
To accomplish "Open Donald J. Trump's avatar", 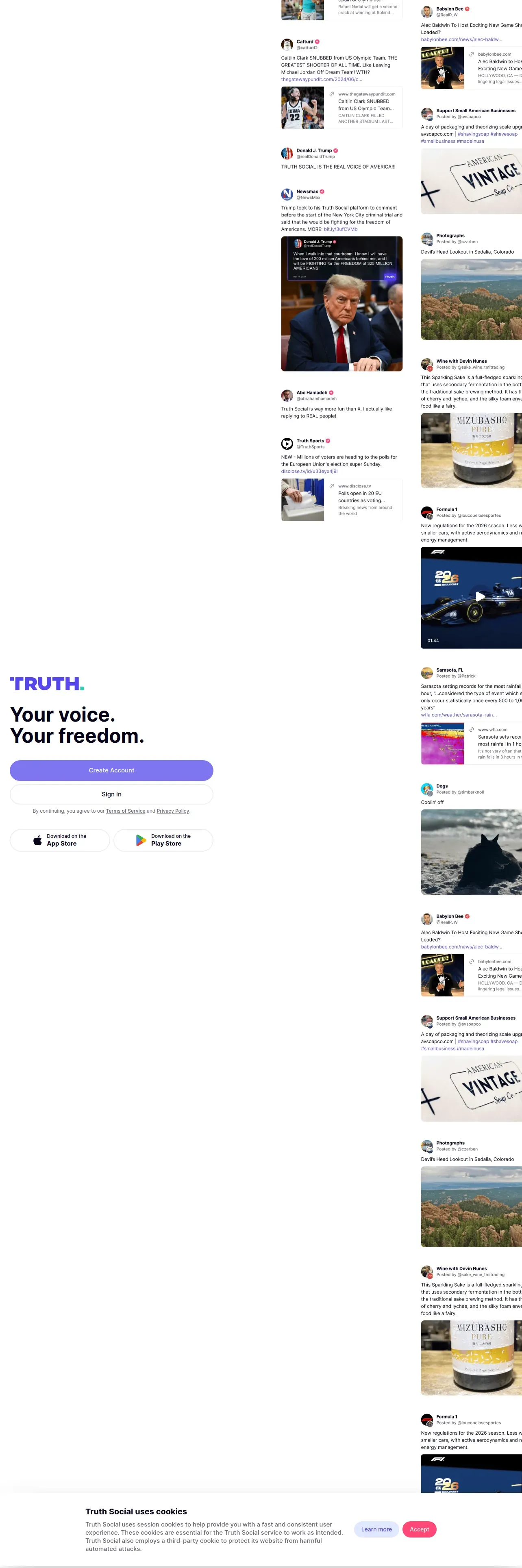I will (x=287, y=153).
